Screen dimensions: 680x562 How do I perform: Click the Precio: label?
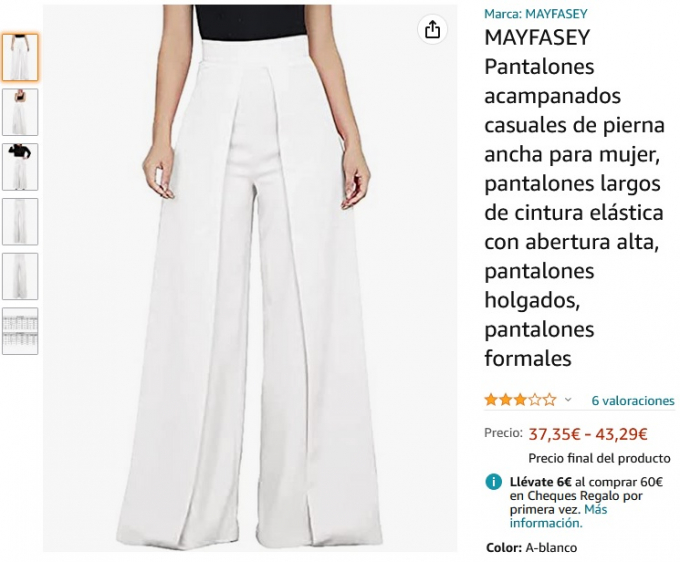(503, 433)
